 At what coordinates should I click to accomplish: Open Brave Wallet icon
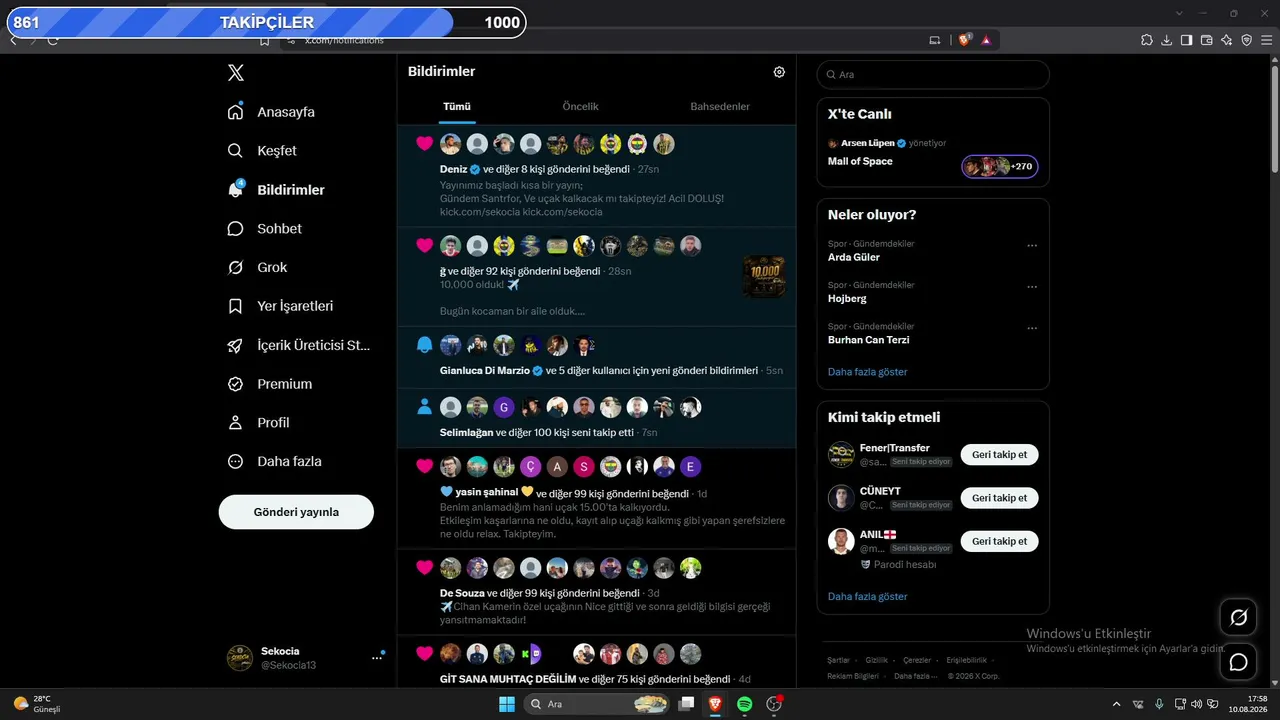(x=1207, y=40)
